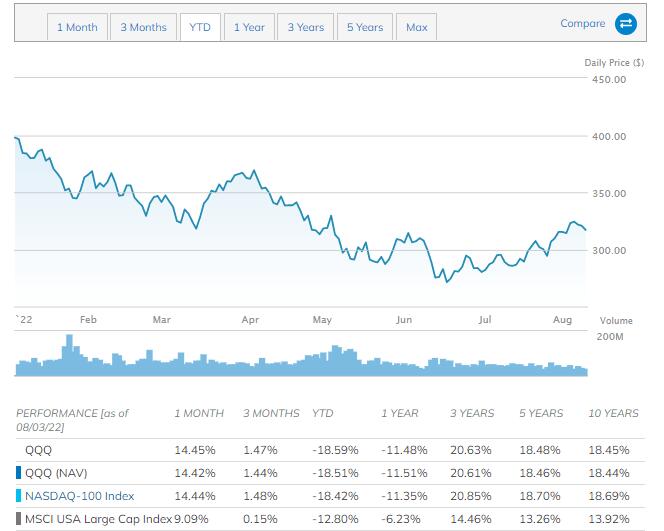Image resolution: width=664 pixels, height=531 pixels.
Task: Select the QQQ row label
Action: click(x=39, y=450)
